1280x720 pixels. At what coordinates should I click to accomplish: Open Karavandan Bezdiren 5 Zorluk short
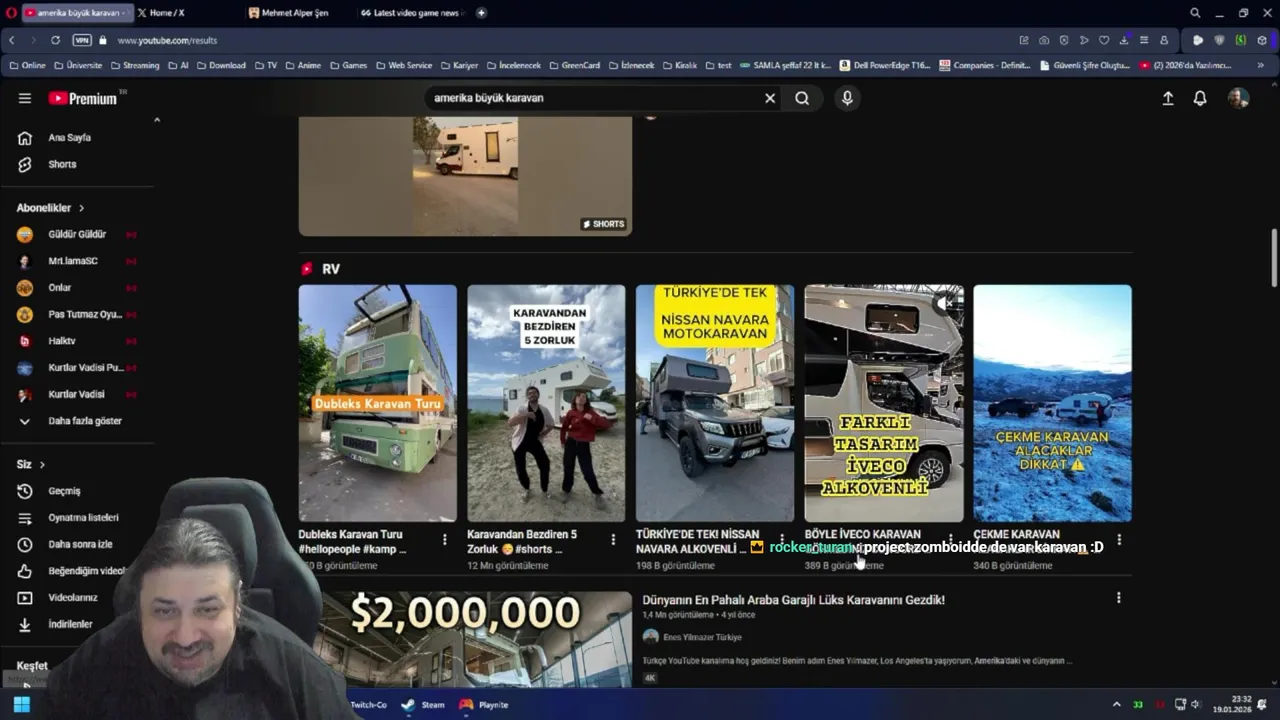coord(546,403)
